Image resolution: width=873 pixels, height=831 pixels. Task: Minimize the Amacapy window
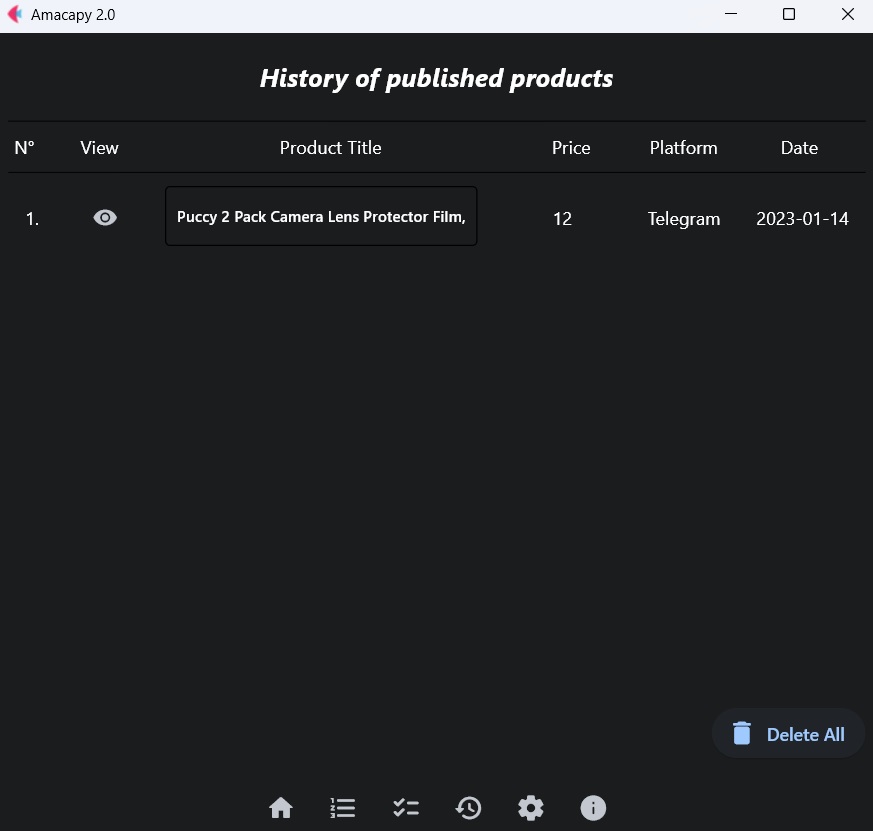[731, 15]
